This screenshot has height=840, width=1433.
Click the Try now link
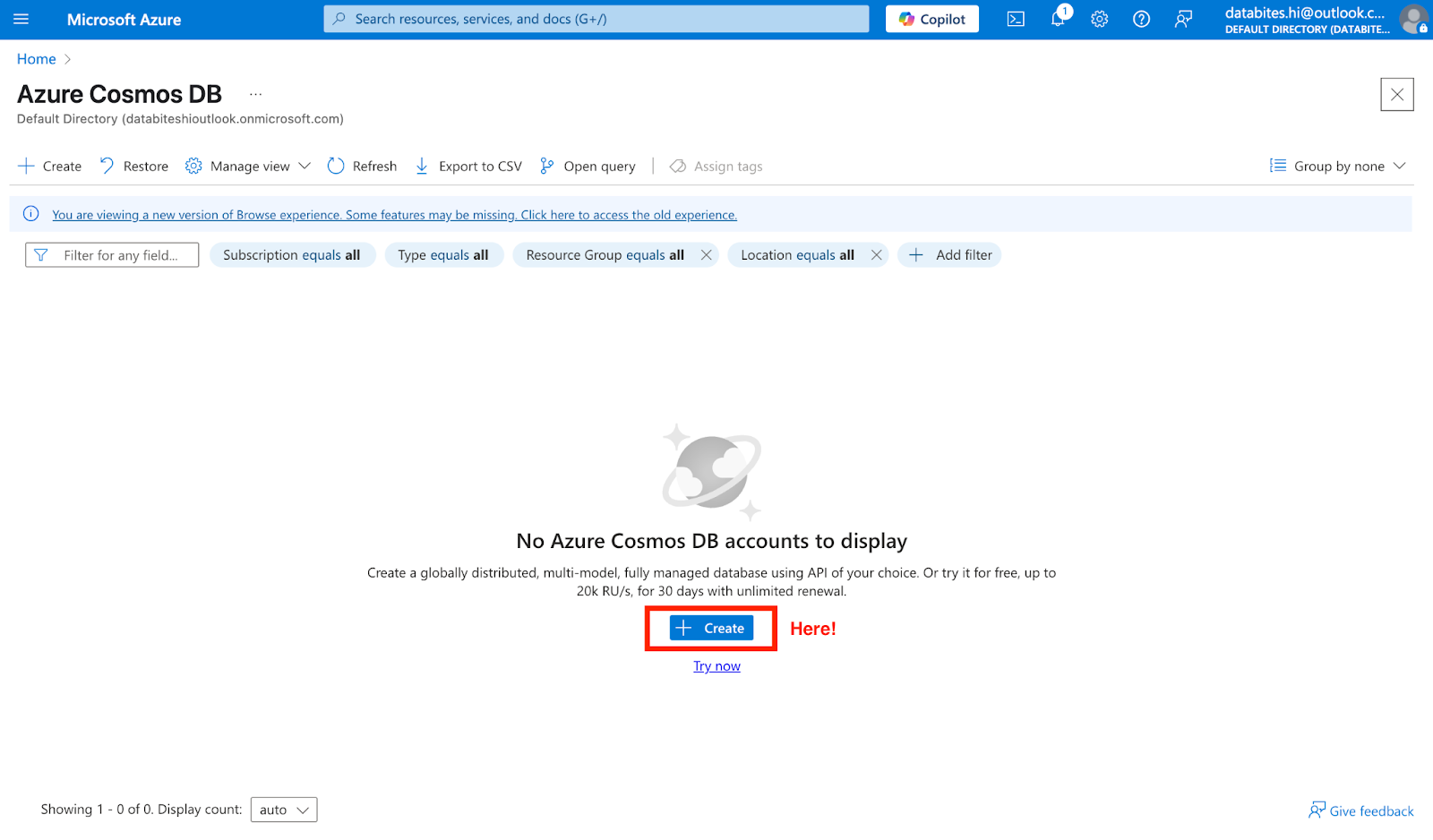[716, 666]
